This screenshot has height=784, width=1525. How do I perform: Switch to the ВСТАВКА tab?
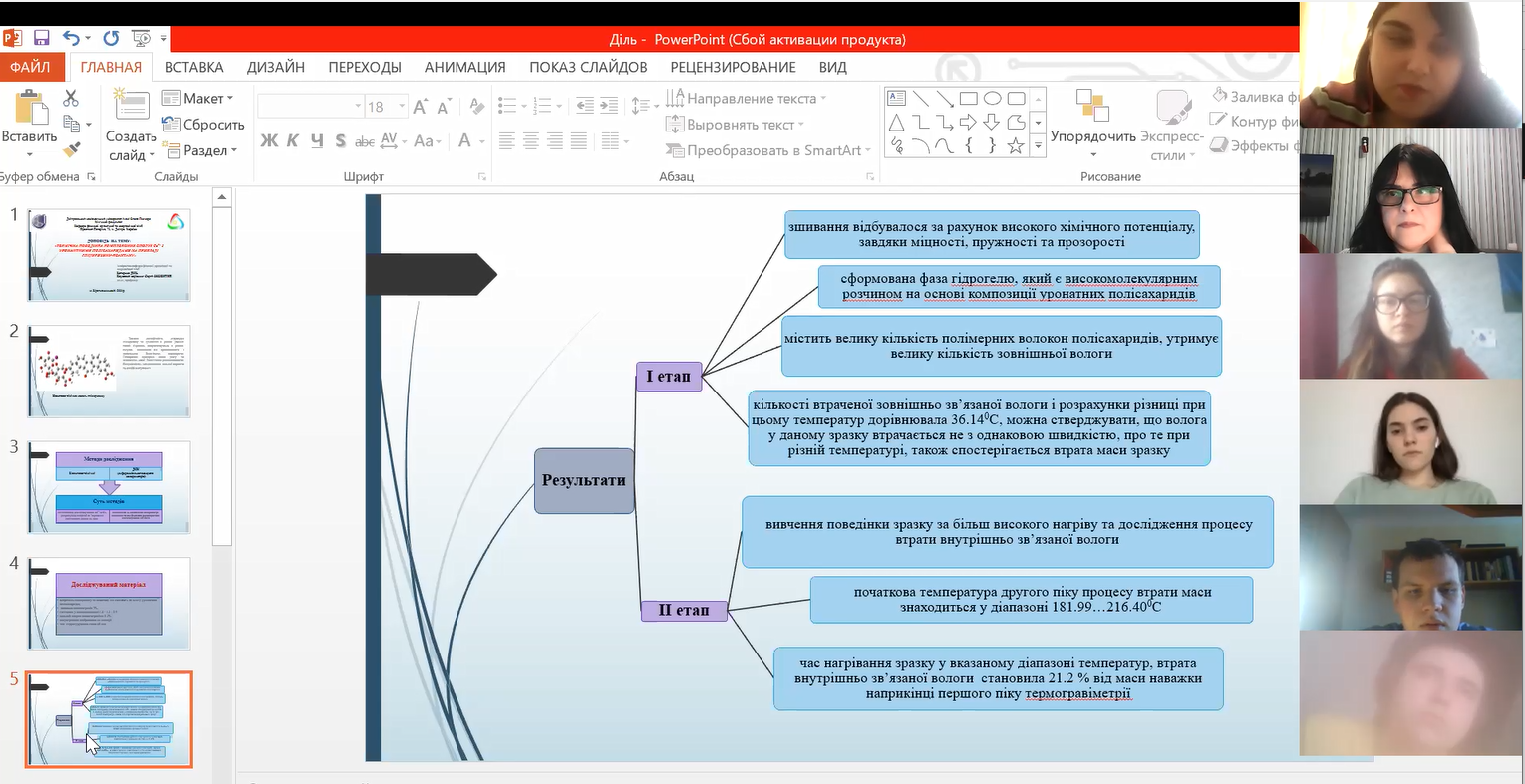coord(194,67)
